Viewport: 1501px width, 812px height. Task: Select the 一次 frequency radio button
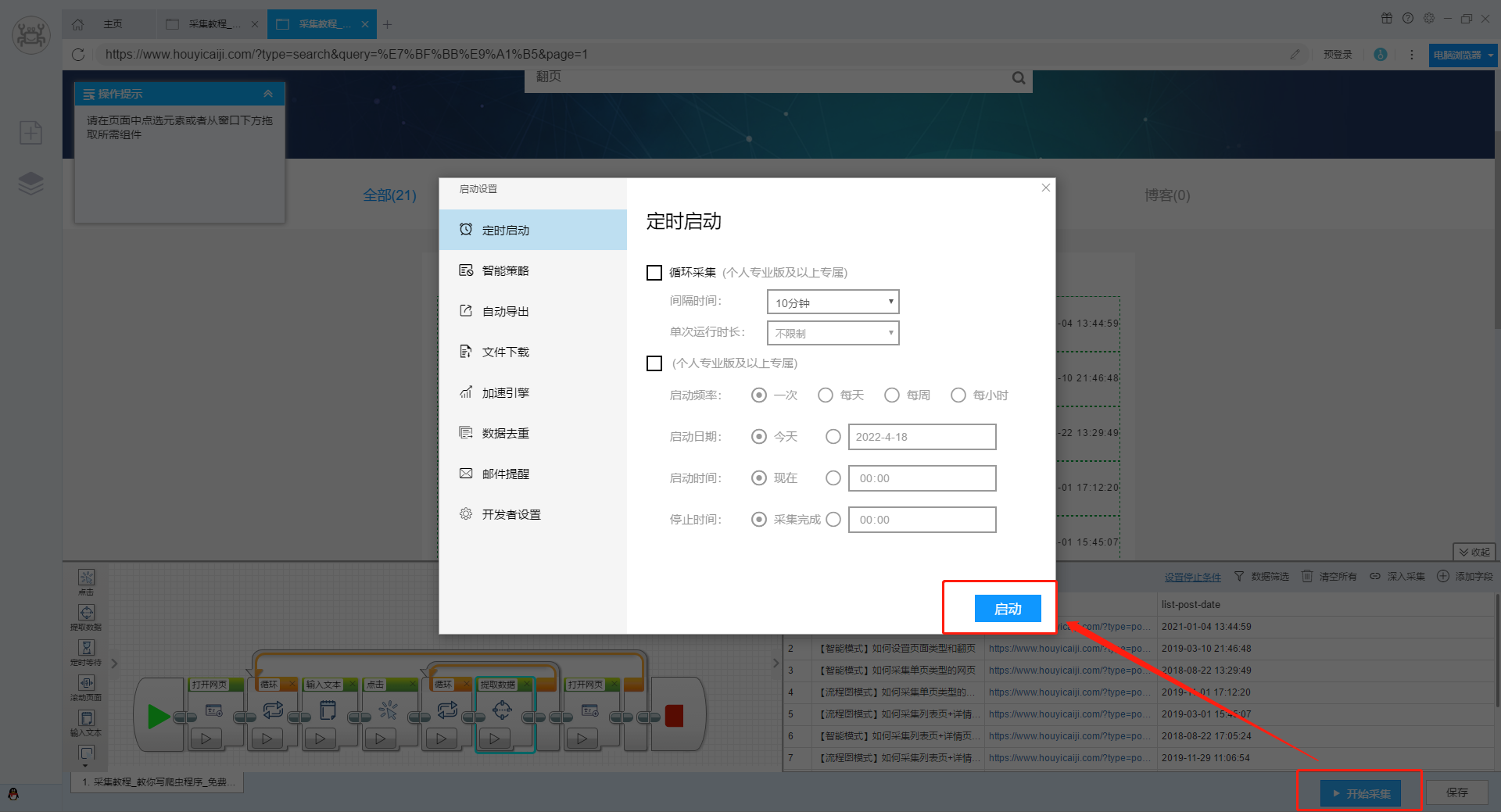[758, 395]
